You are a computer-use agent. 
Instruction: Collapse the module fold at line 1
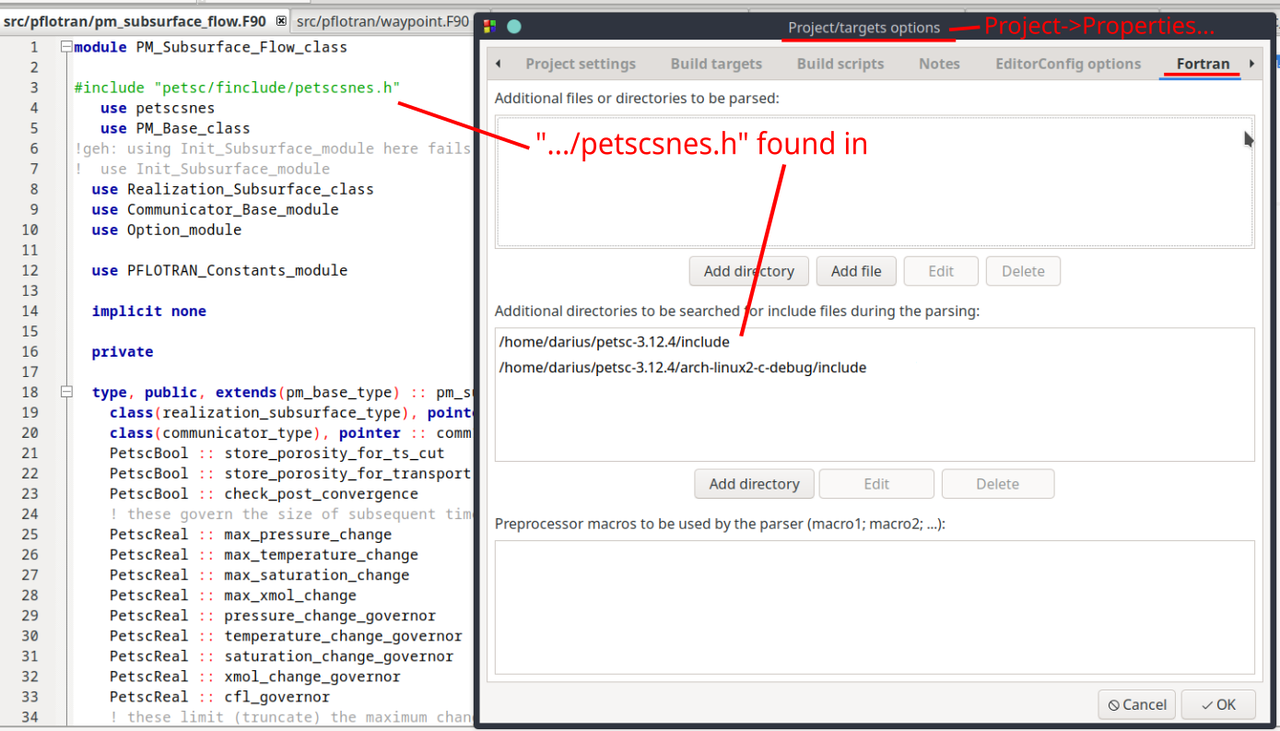tap(66, 47)
